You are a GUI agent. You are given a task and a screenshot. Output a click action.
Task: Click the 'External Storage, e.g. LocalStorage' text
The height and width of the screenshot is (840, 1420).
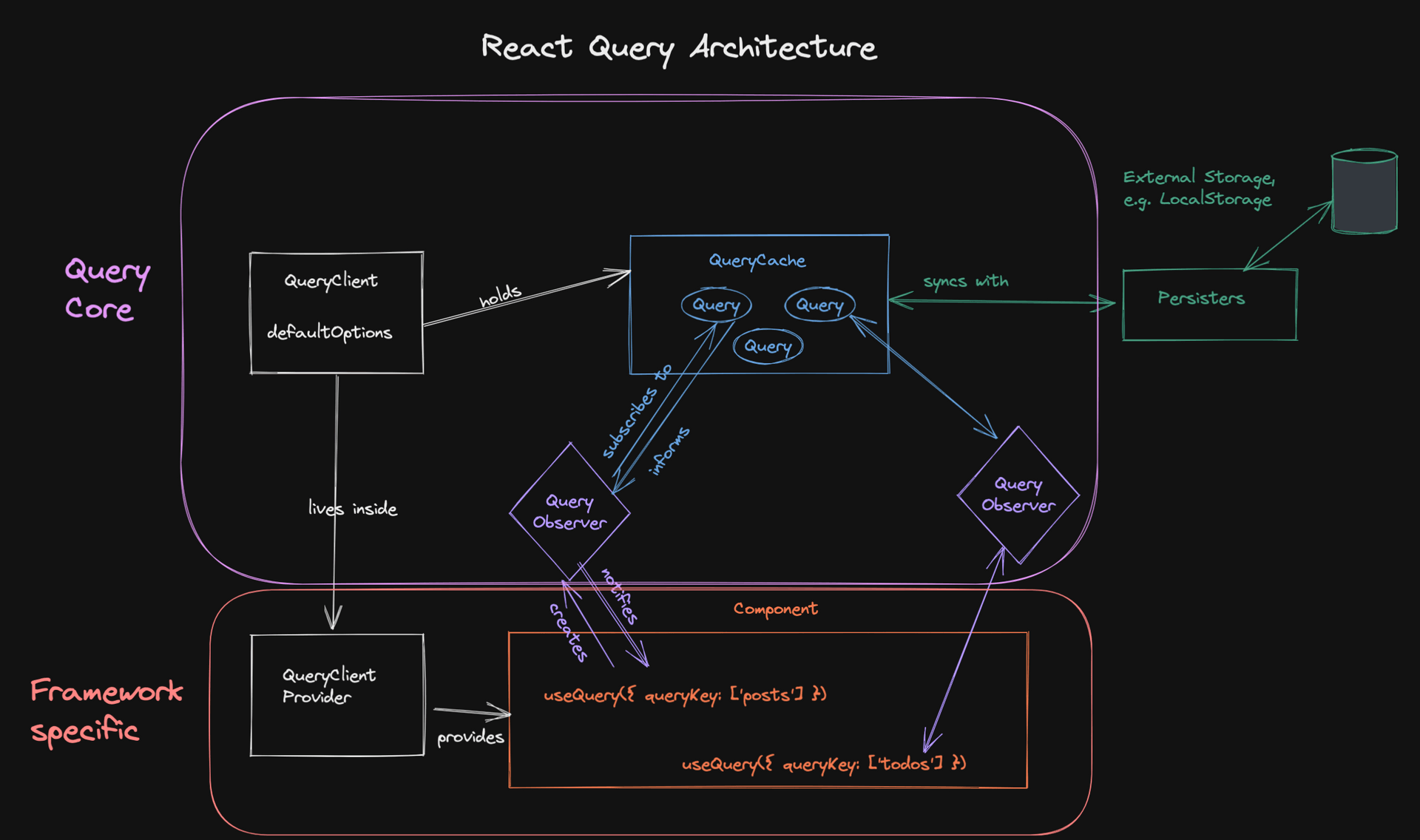1199,188
